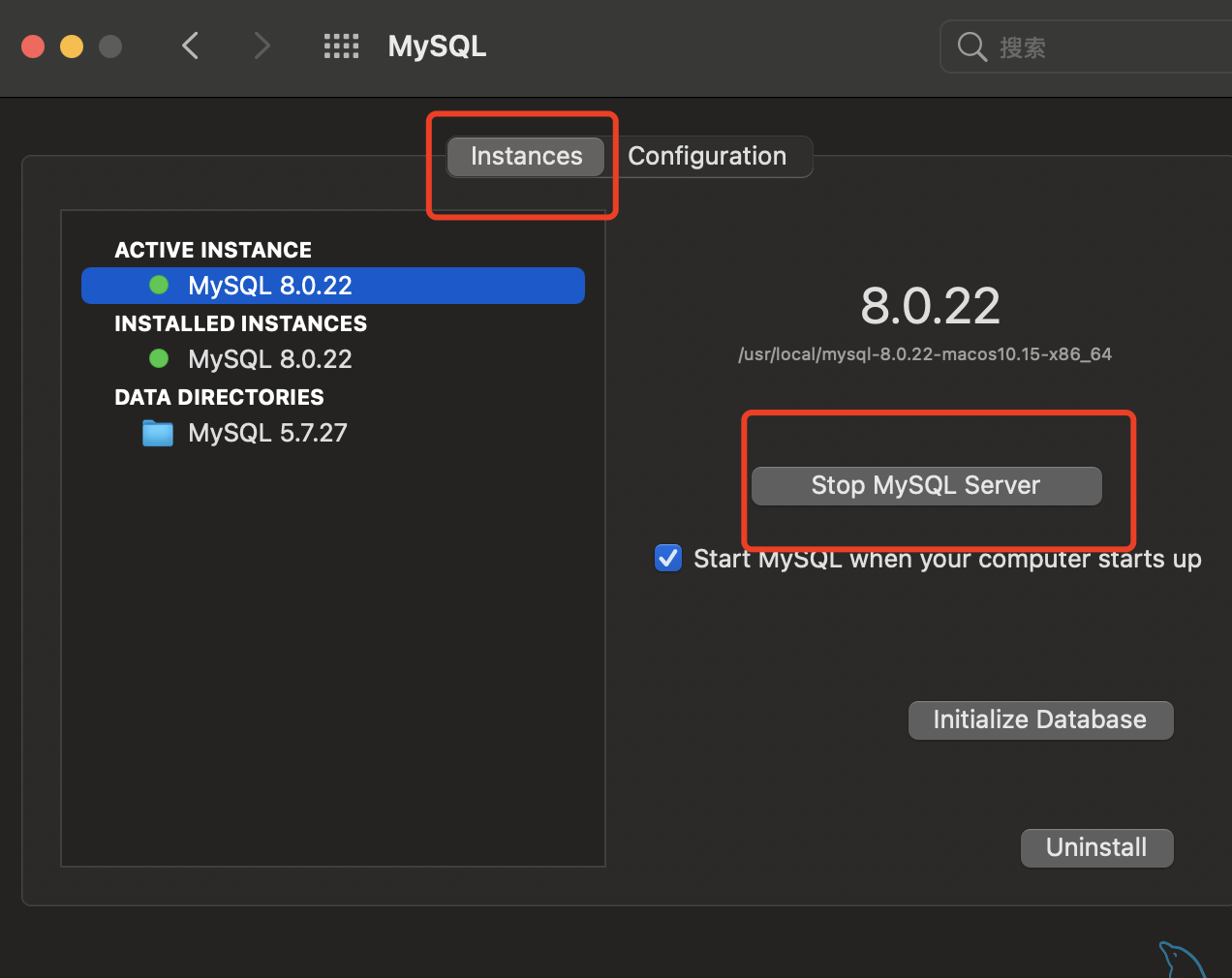Viewport: 1232px width, 978px height.
Task: Stop the MySQL Server
Action: [x=926, y=485]
